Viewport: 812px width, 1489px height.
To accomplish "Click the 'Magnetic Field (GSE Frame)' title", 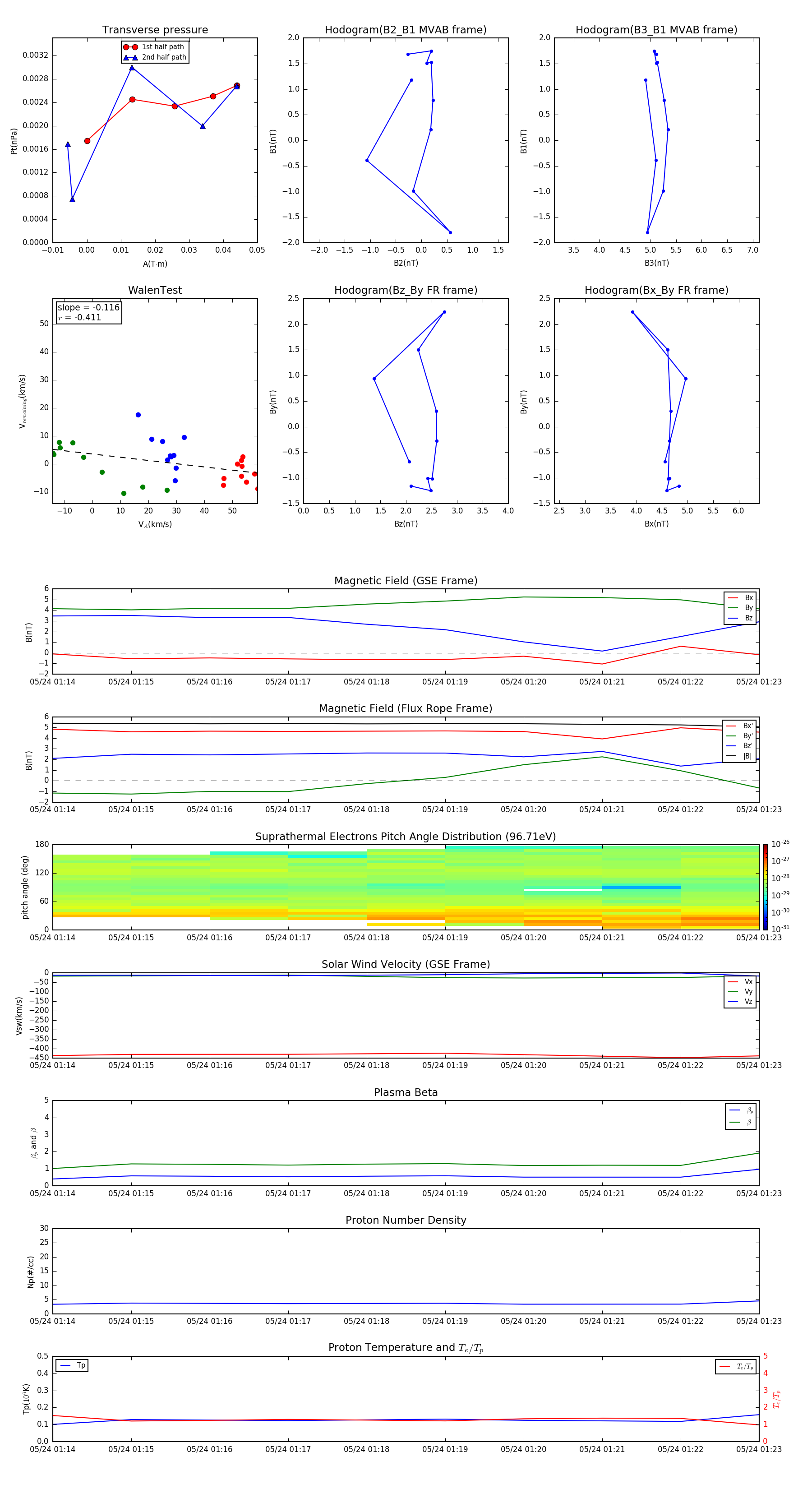I will (406, 581).
